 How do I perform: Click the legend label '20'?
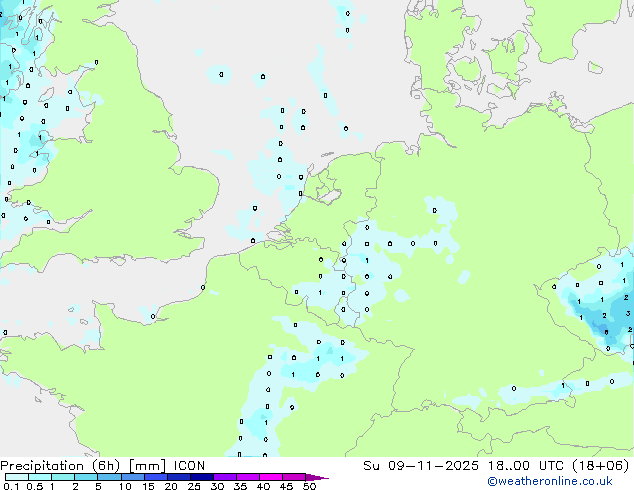[171, 486]
